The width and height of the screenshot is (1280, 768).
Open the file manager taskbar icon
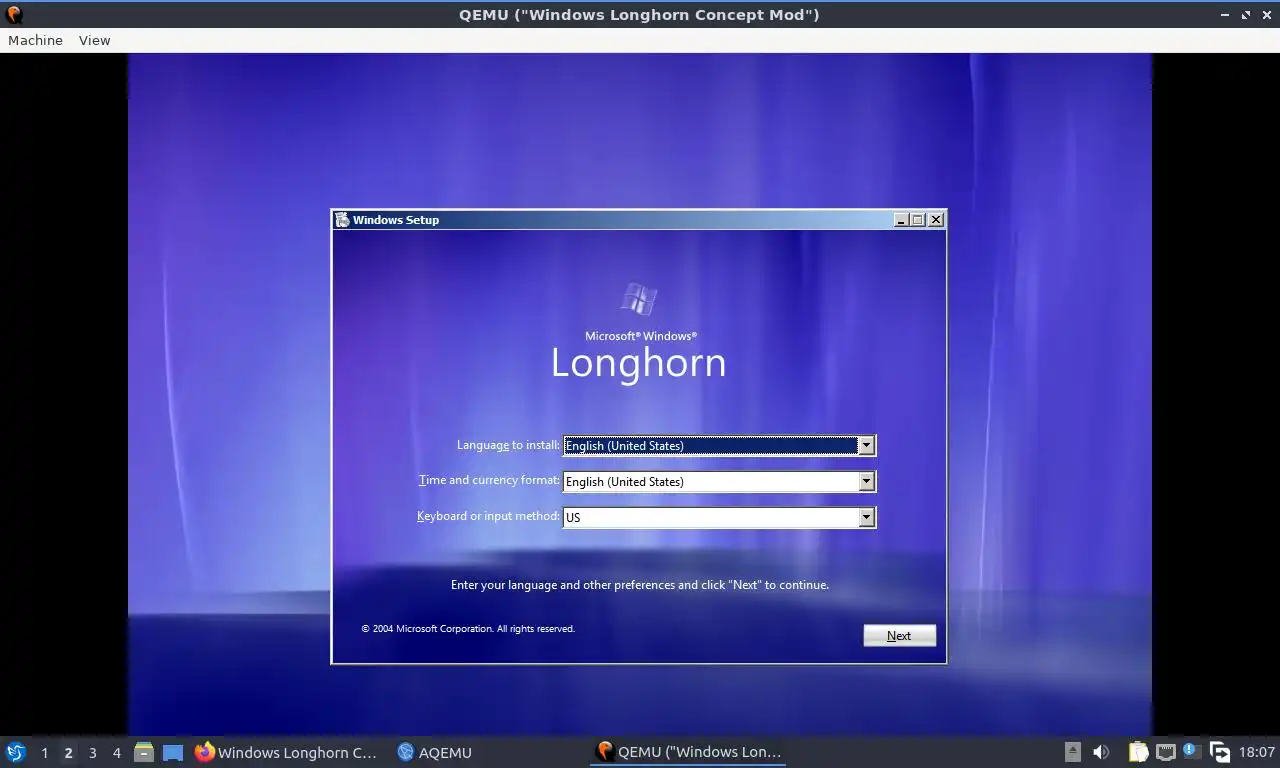click(144, 752)
